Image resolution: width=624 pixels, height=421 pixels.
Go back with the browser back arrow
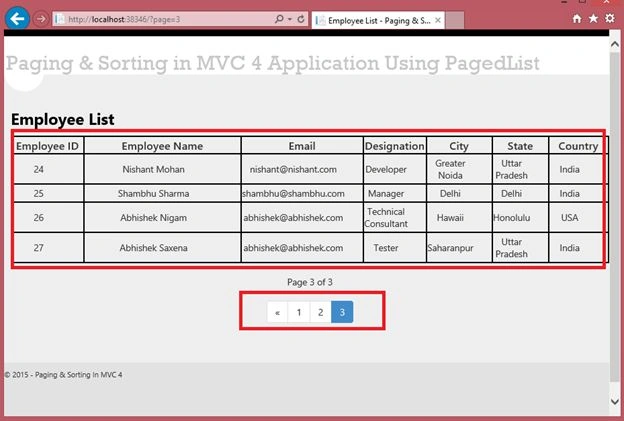coord(17,18)
